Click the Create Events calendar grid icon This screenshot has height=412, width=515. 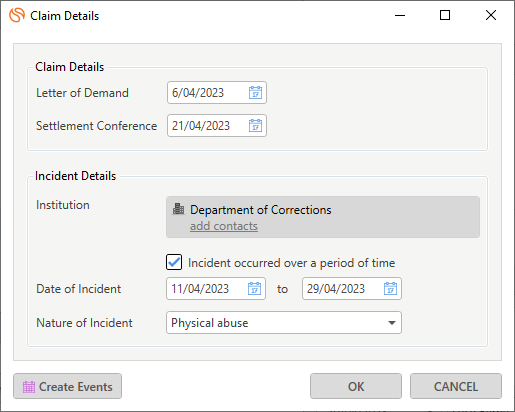coord(29,387)
